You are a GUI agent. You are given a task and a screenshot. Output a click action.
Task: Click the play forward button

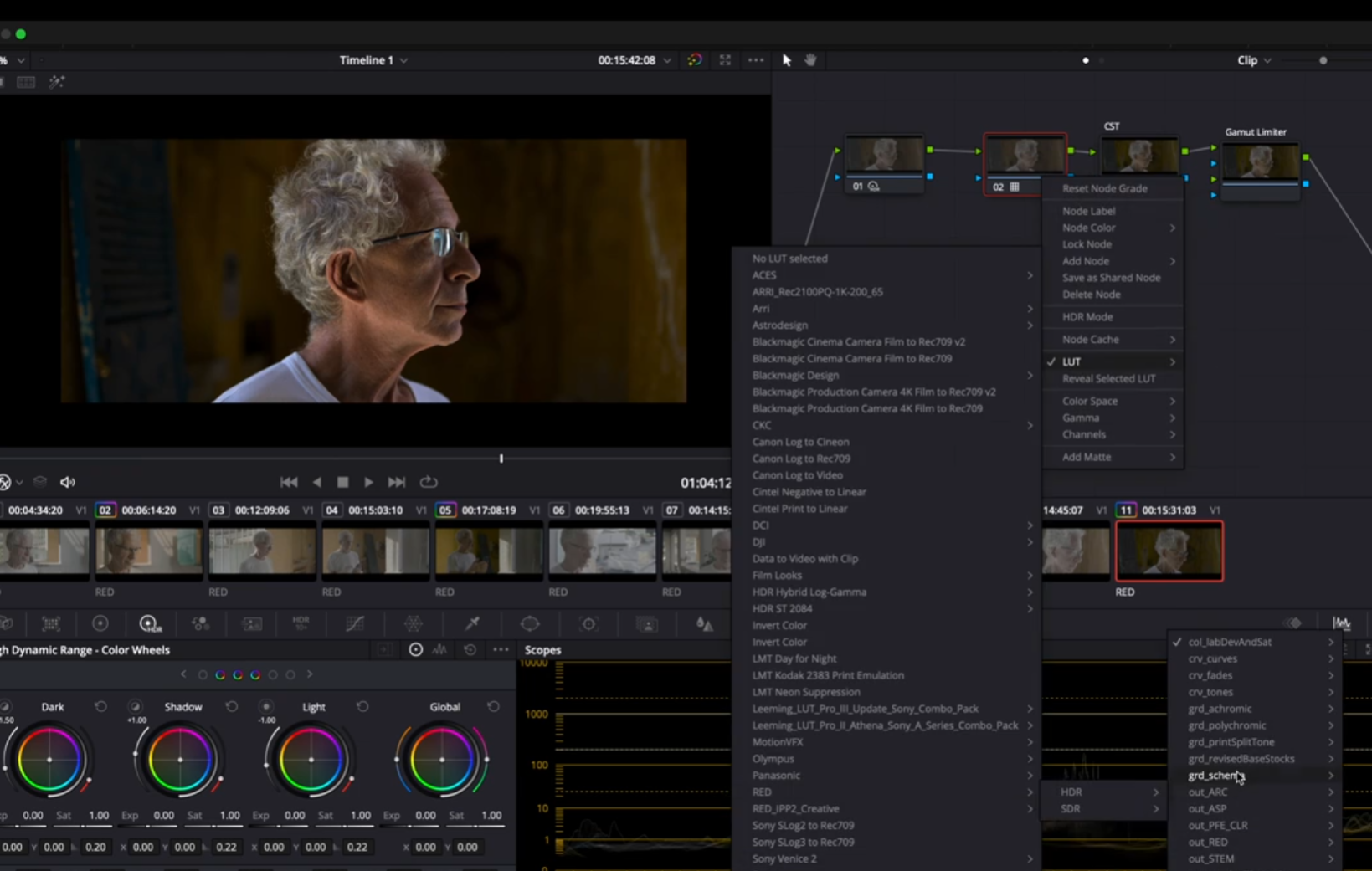click(x=368, y=482)
